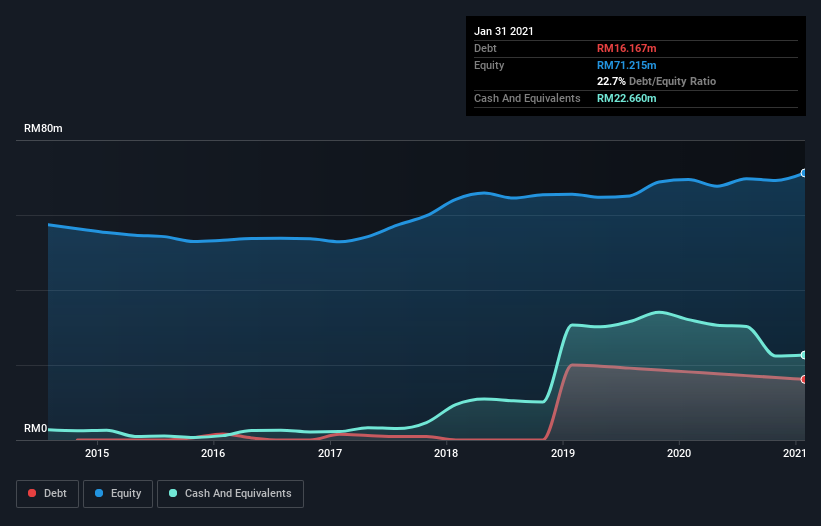Click the RM16.167m debt value in tooltip

click(x=627, y=48)
